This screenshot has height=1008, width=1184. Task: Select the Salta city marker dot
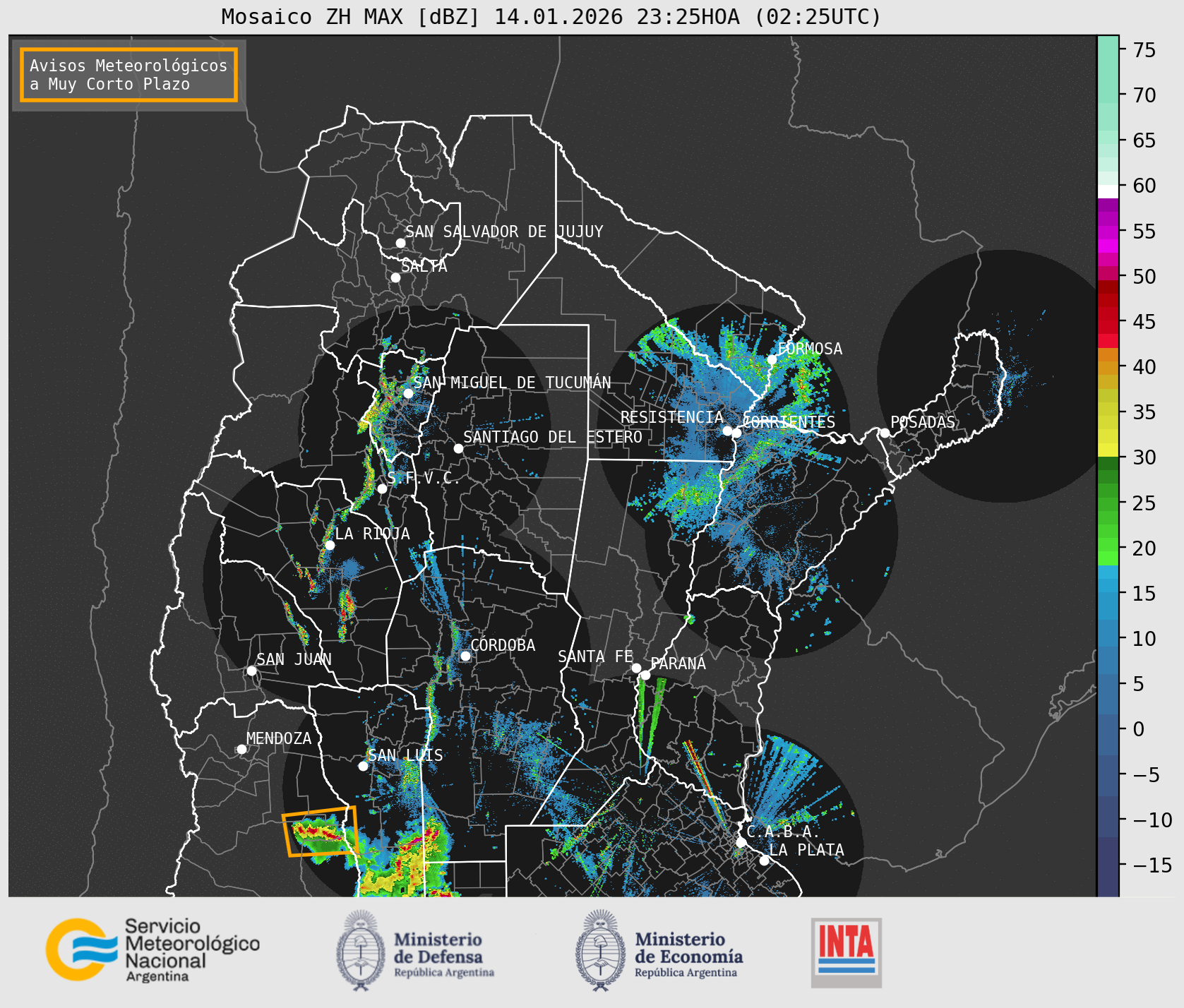tap(396, 277)
